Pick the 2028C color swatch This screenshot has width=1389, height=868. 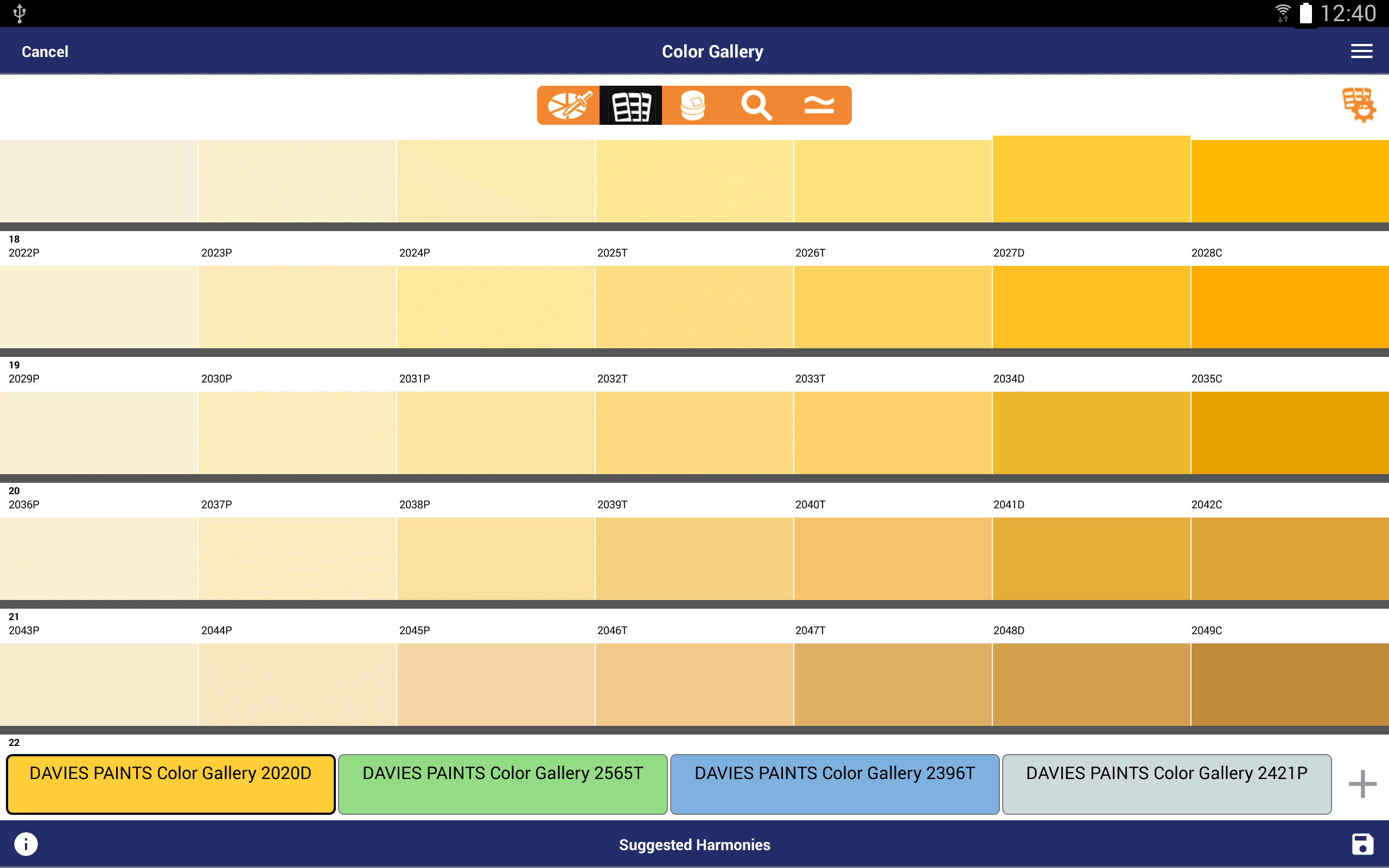[1290, 307]
